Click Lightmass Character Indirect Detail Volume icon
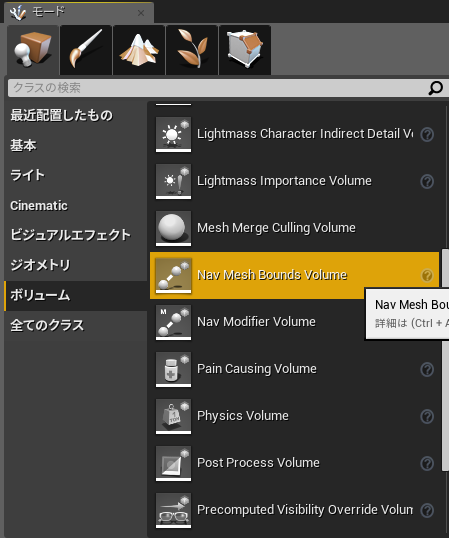This screenshot has height=538, width=449. point(173,134)
